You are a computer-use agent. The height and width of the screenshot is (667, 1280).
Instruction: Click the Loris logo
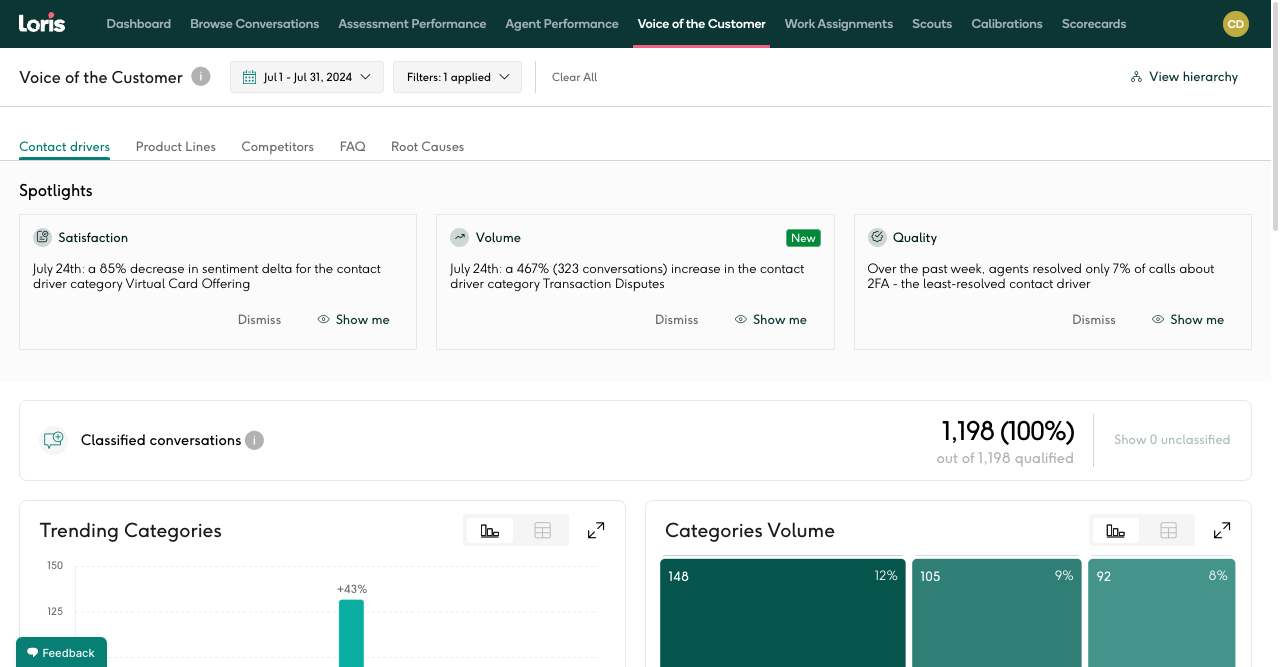[x=42, y=23]
